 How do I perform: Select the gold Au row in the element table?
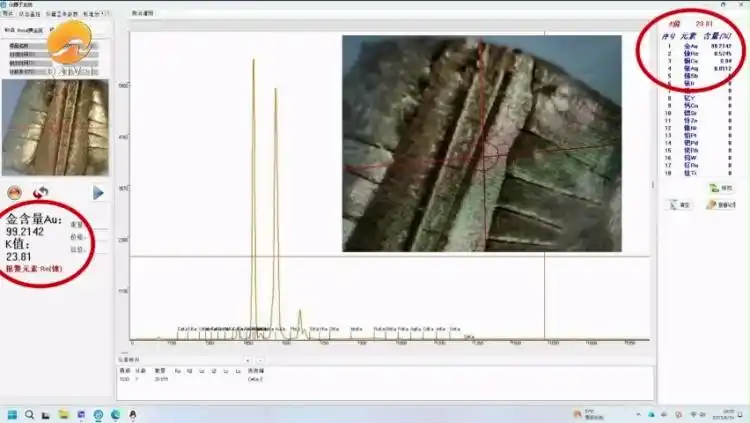[700, 46]
